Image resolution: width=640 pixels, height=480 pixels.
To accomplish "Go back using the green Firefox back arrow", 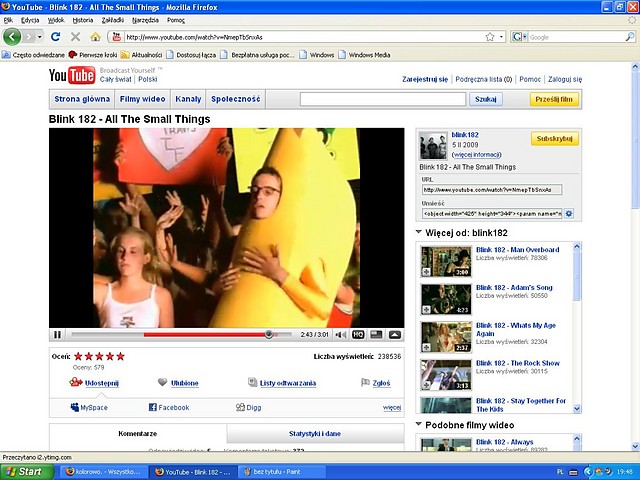I will click(12, 37).
